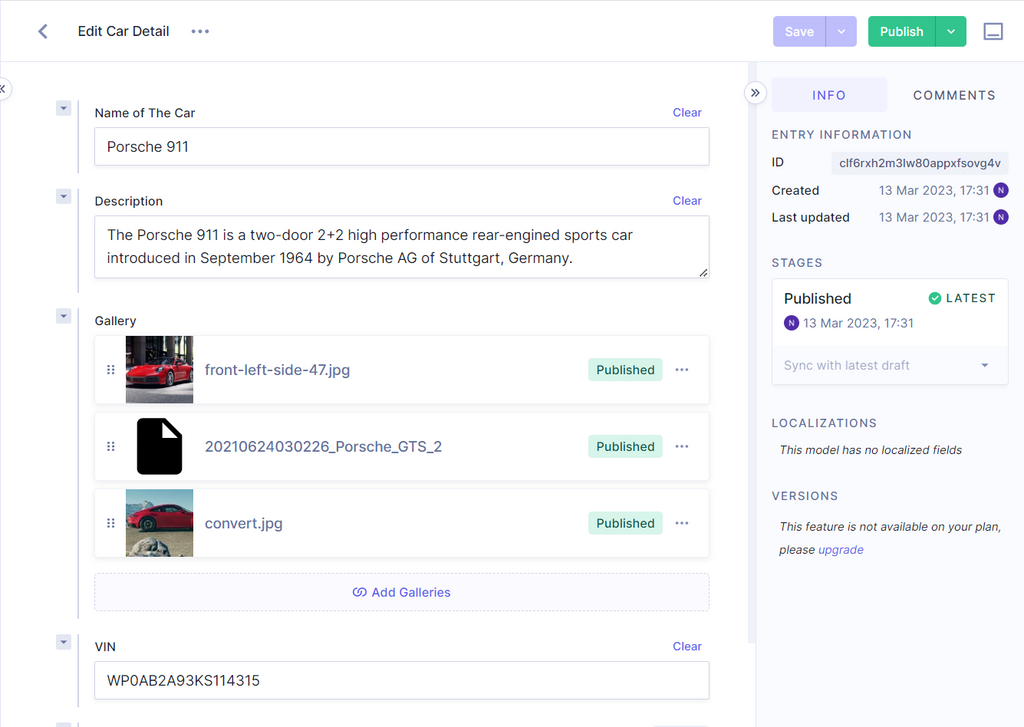
Task: Copy the entry ID clf6rxh2m3lw80appxfsovg4v
Action: pyautogui.click(x=920, y=163)
